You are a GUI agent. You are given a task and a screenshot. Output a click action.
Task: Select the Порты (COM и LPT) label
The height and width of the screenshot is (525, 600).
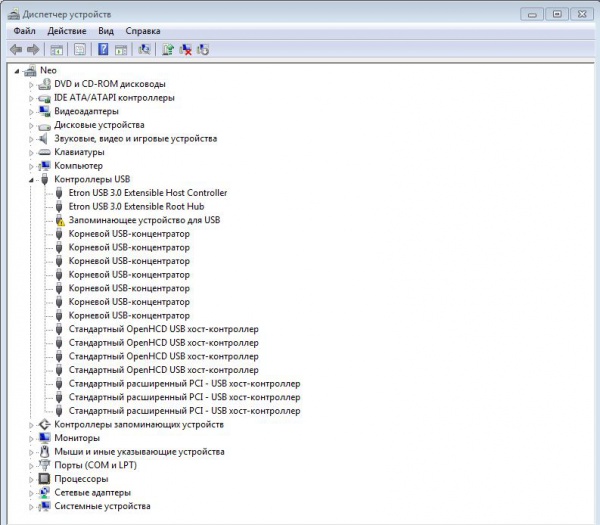tap(96, 465)
